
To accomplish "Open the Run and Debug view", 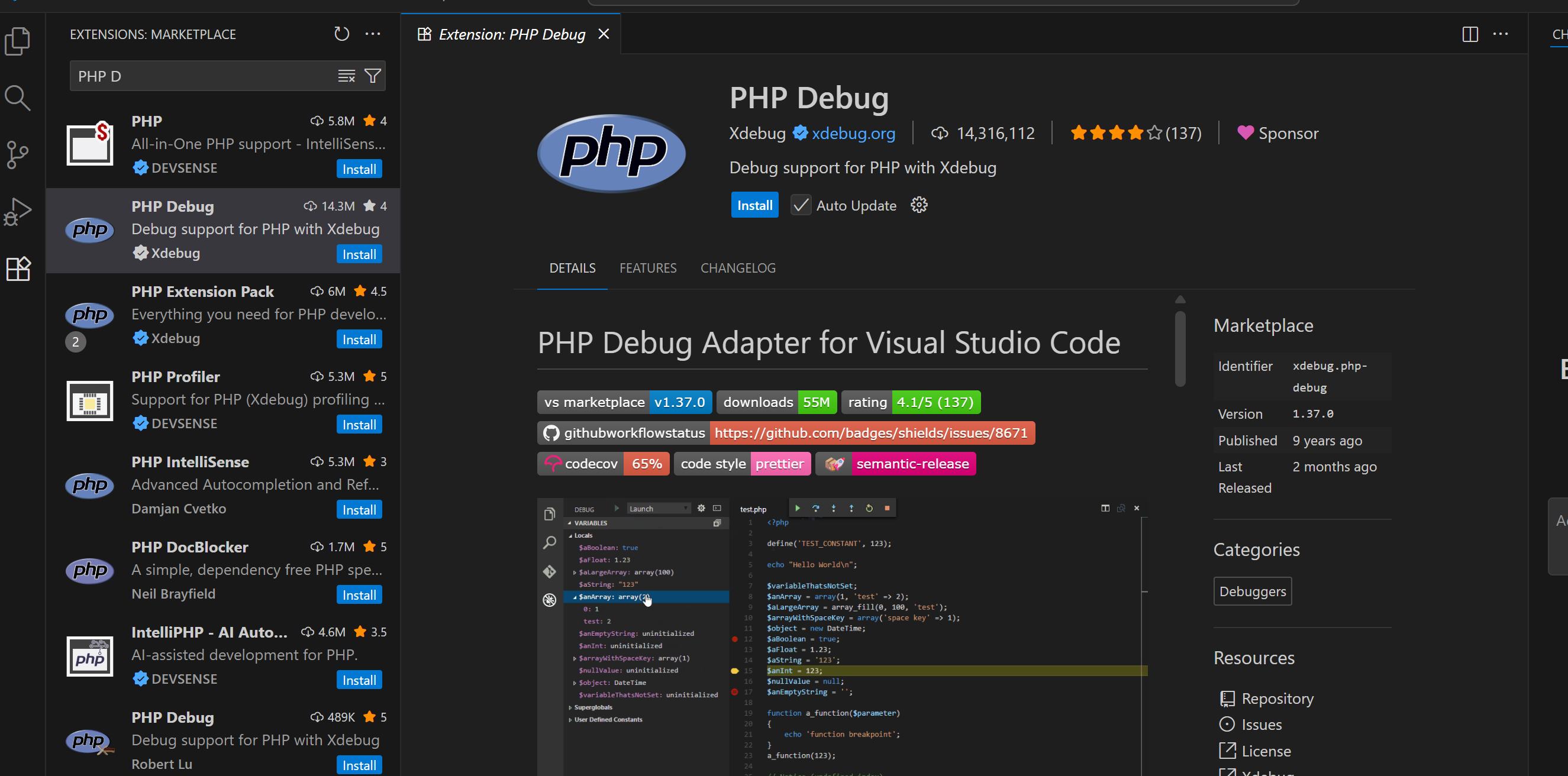I will pos(18,211).
